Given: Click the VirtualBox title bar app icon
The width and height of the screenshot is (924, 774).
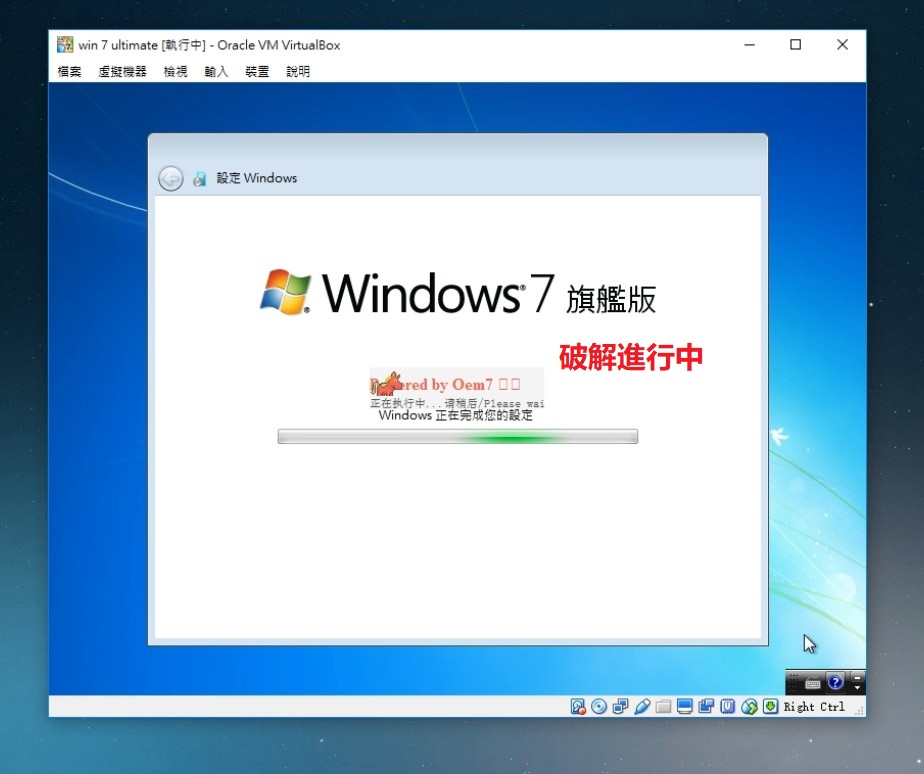Looking at the screenshot, I should pos(65,45).
